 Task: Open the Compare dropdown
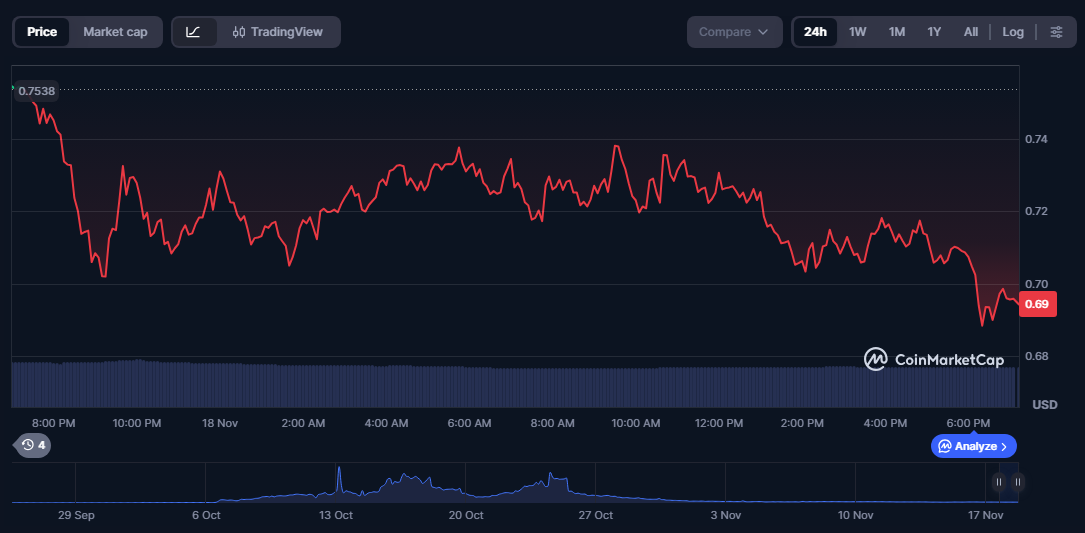734,32
